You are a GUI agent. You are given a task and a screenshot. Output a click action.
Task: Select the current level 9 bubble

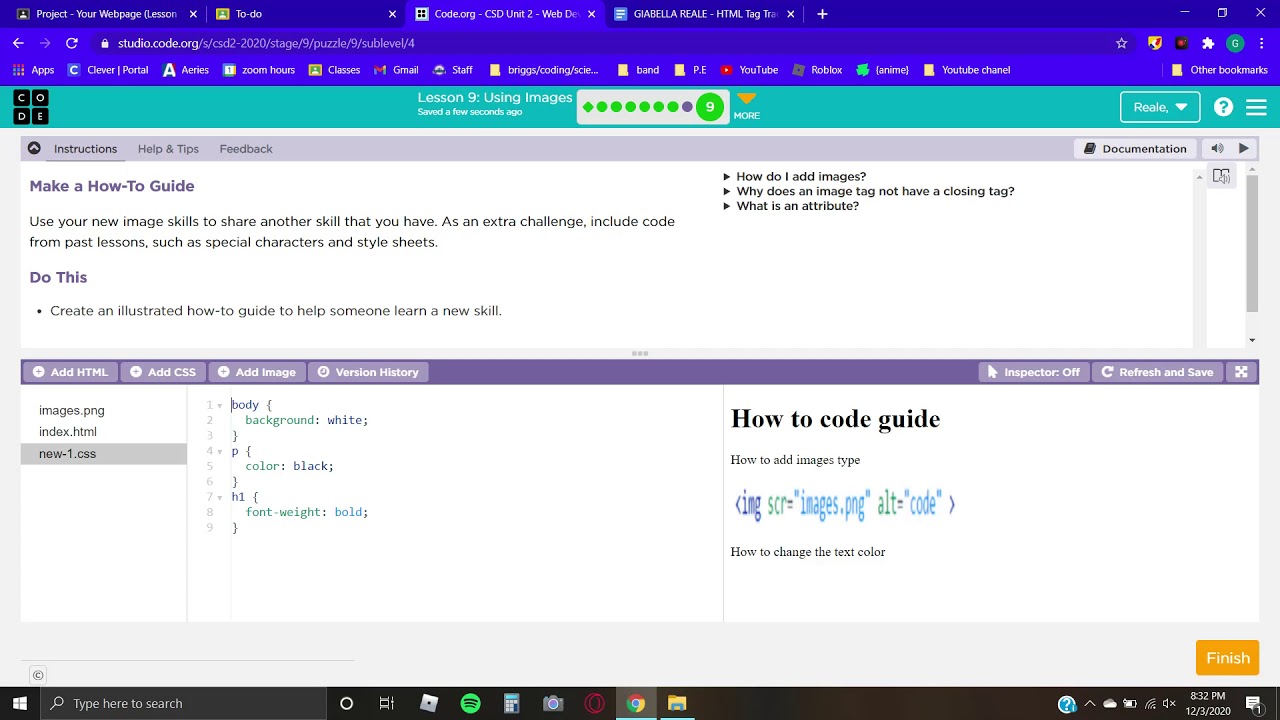[710, 107]
